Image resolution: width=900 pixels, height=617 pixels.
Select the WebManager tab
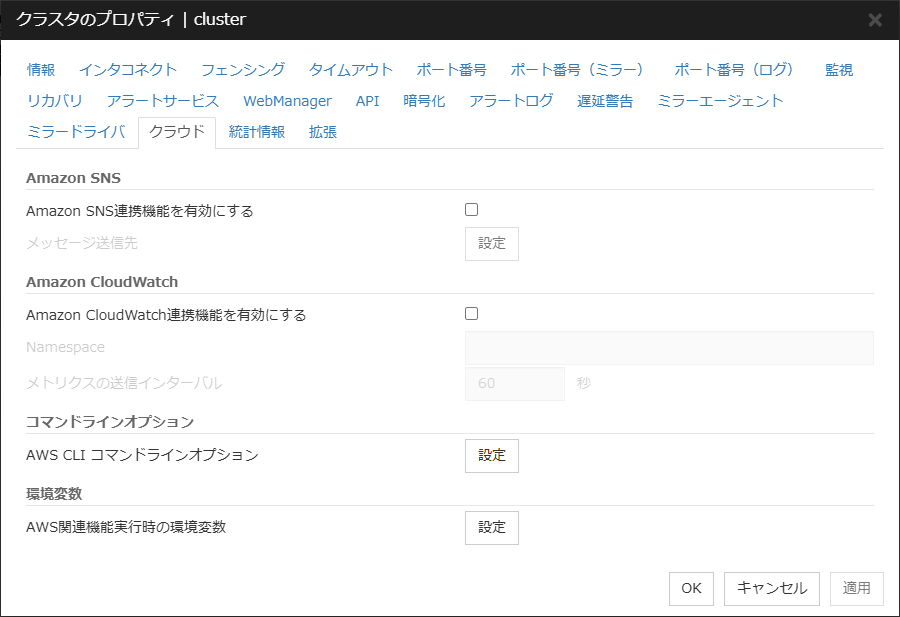tap(287, 101)
